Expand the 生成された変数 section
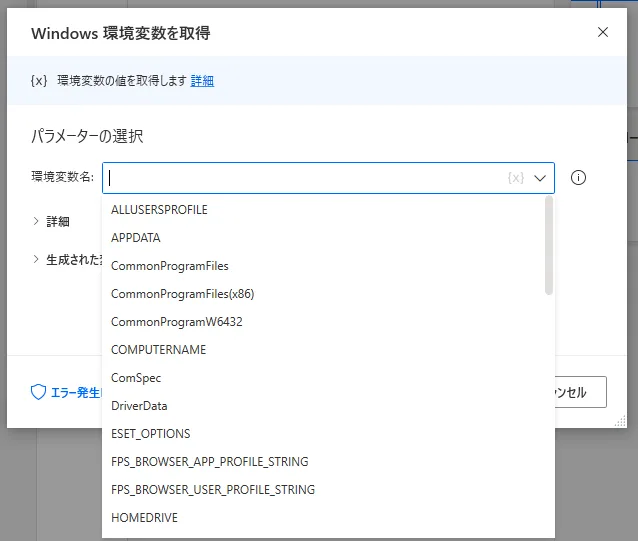This screenshot has height=541, width=638. (37, 259)
